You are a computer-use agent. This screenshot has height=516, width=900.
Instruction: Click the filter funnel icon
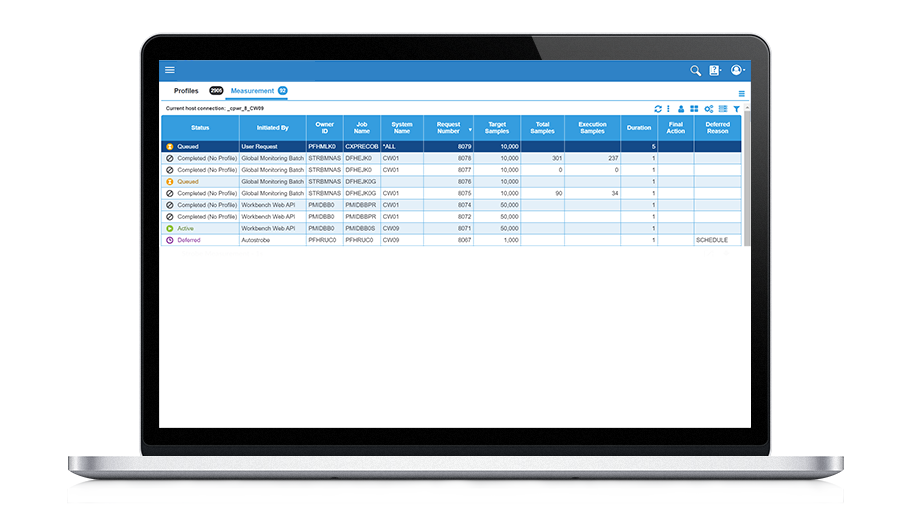tap(737, 108)
